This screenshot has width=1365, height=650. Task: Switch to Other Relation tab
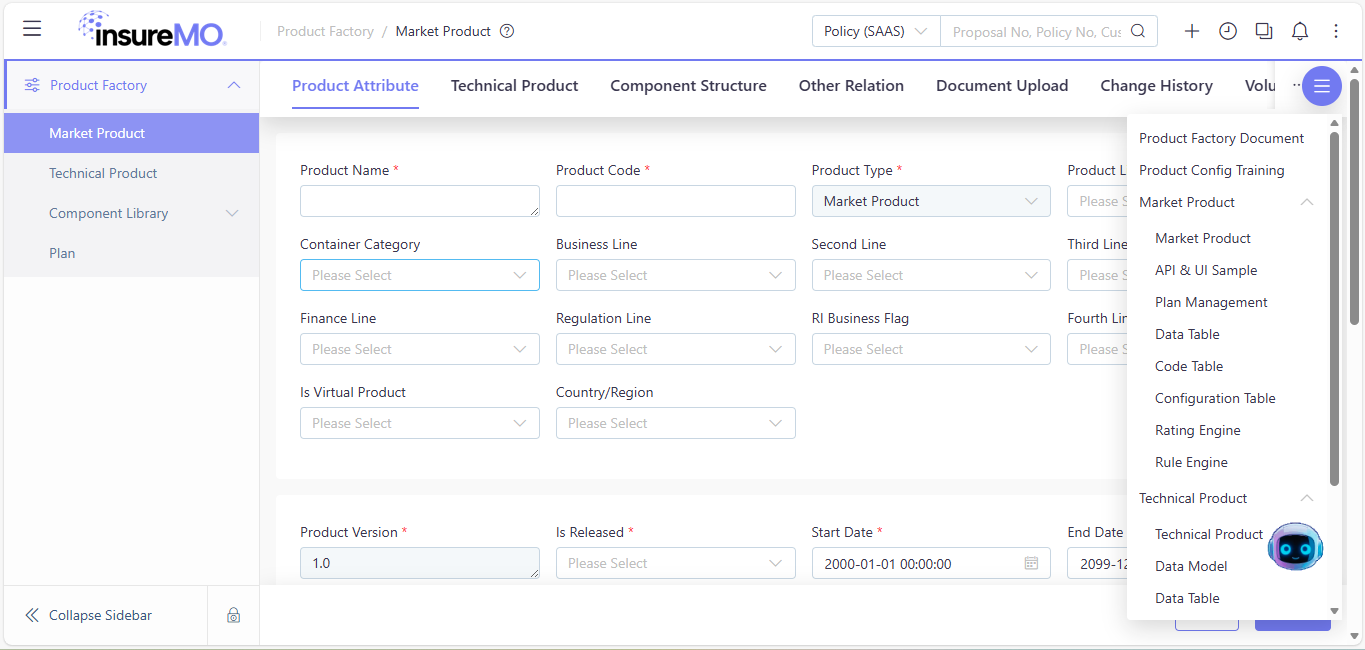(851, 86)
